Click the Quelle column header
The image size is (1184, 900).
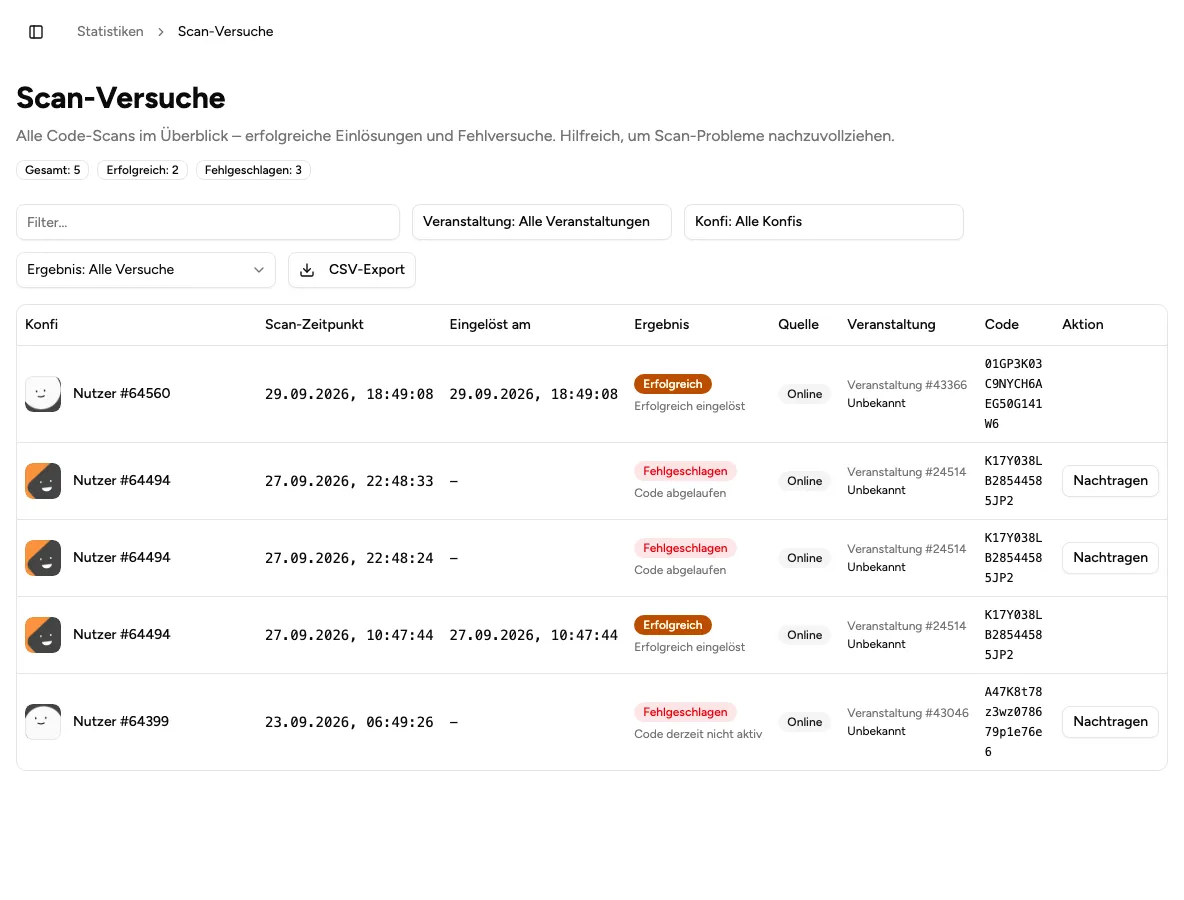coord(798,325)
